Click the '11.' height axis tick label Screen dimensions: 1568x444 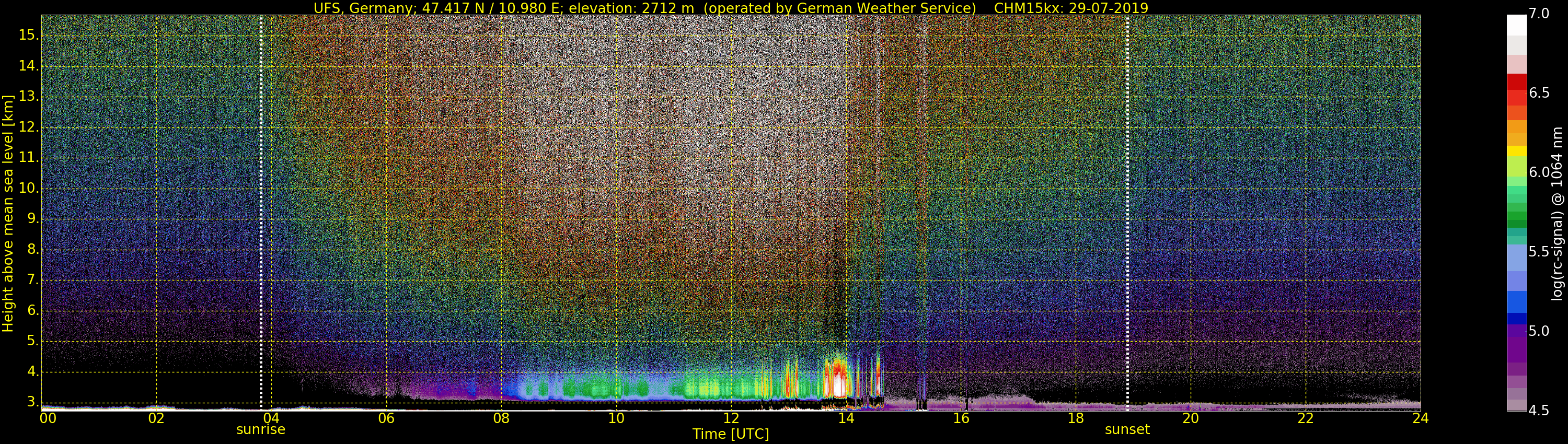tap(28, 158)
